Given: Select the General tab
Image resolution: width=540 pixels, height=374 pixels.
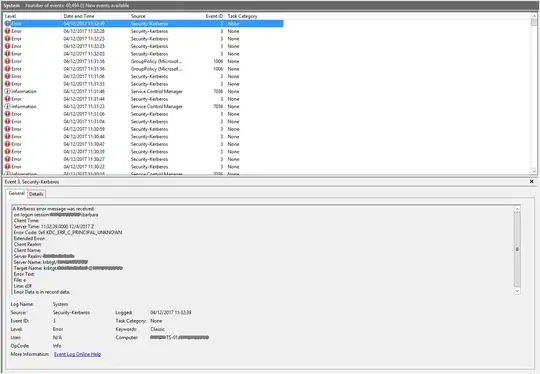Looking at the screenshot, I should tap(17, 194).
